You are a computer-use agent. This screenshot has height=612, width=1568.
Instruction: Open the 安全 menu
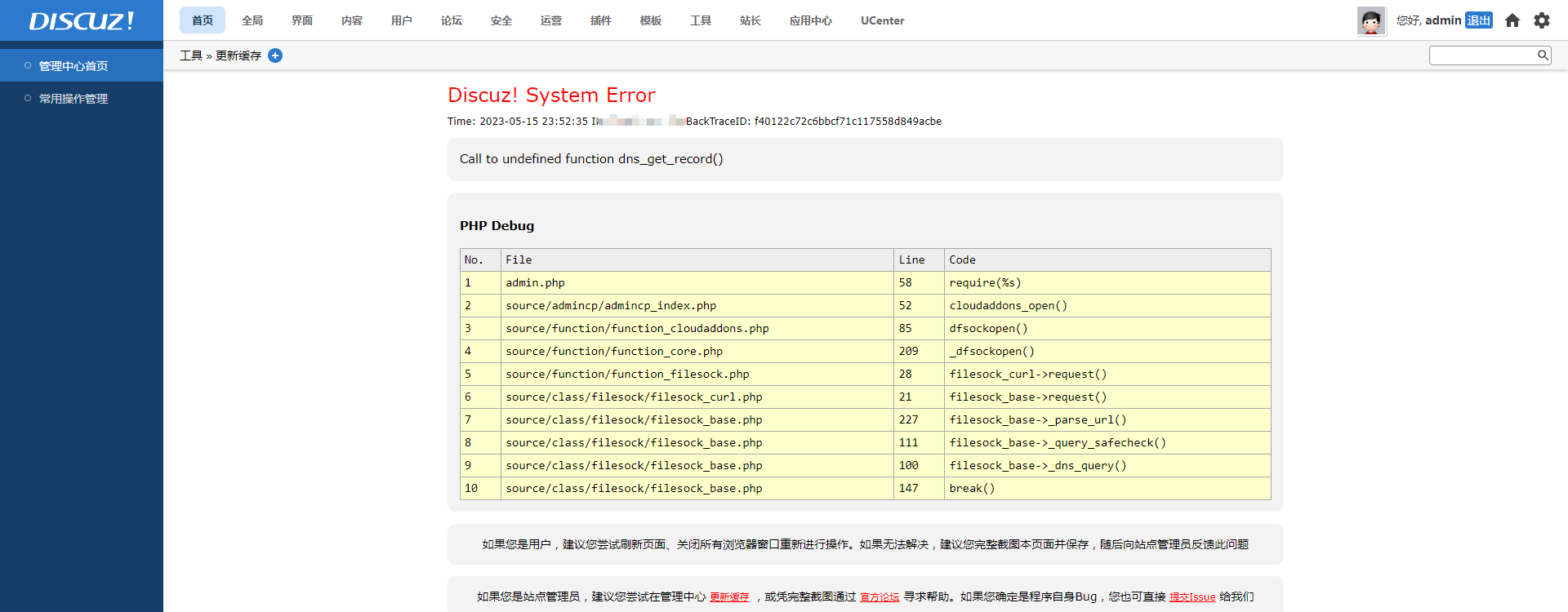[501, 20]
